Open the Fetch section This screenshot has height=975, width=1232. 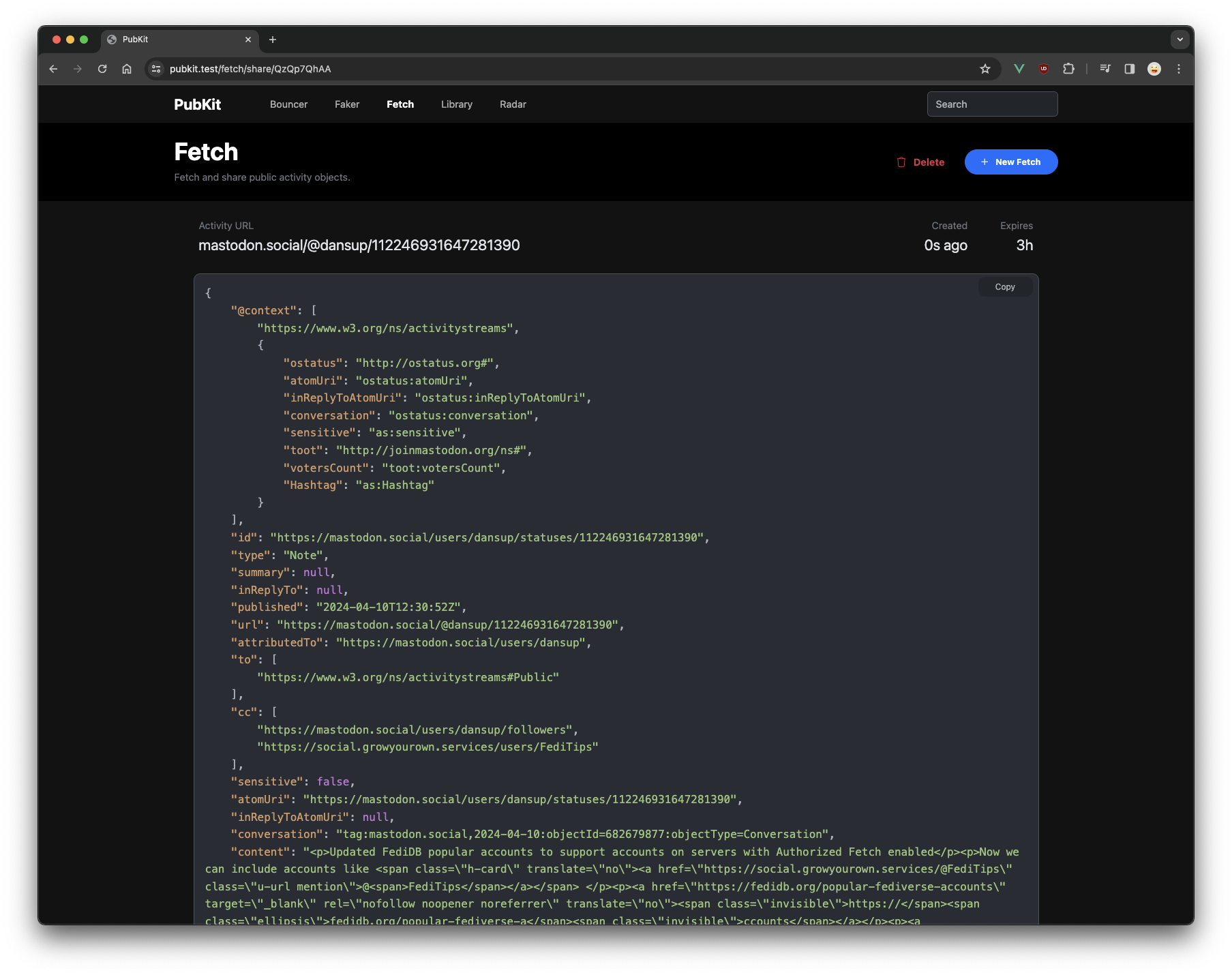point(400,104)
